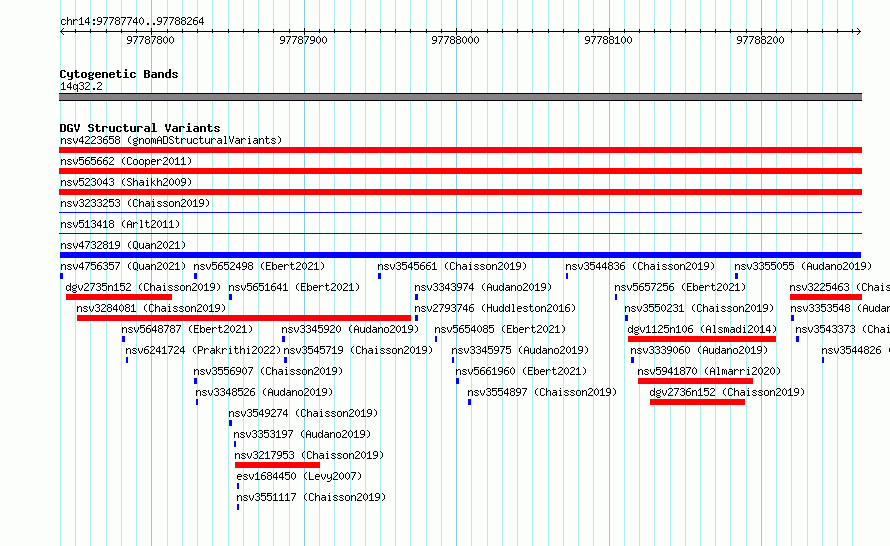Click the 97787900 ruler position label
This screenshot has height=546, width=890.
[x=303, y=40]
